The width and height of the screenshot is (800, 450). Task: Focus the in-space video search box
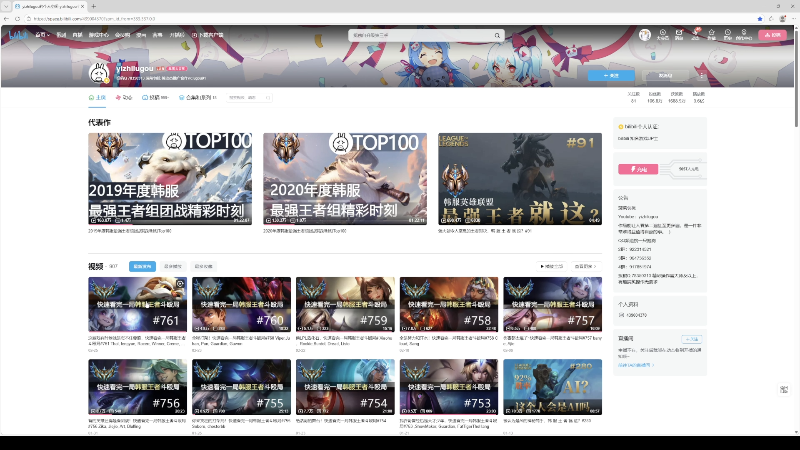tap(248, 97)
